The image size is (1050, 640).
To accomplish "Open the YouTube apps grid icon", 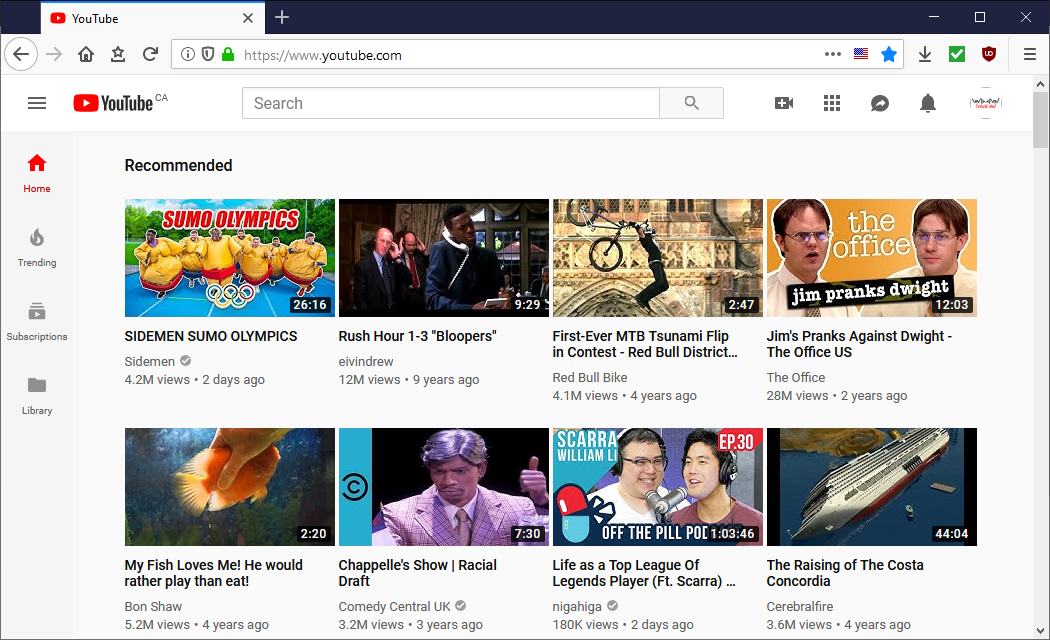I will 832,103.
